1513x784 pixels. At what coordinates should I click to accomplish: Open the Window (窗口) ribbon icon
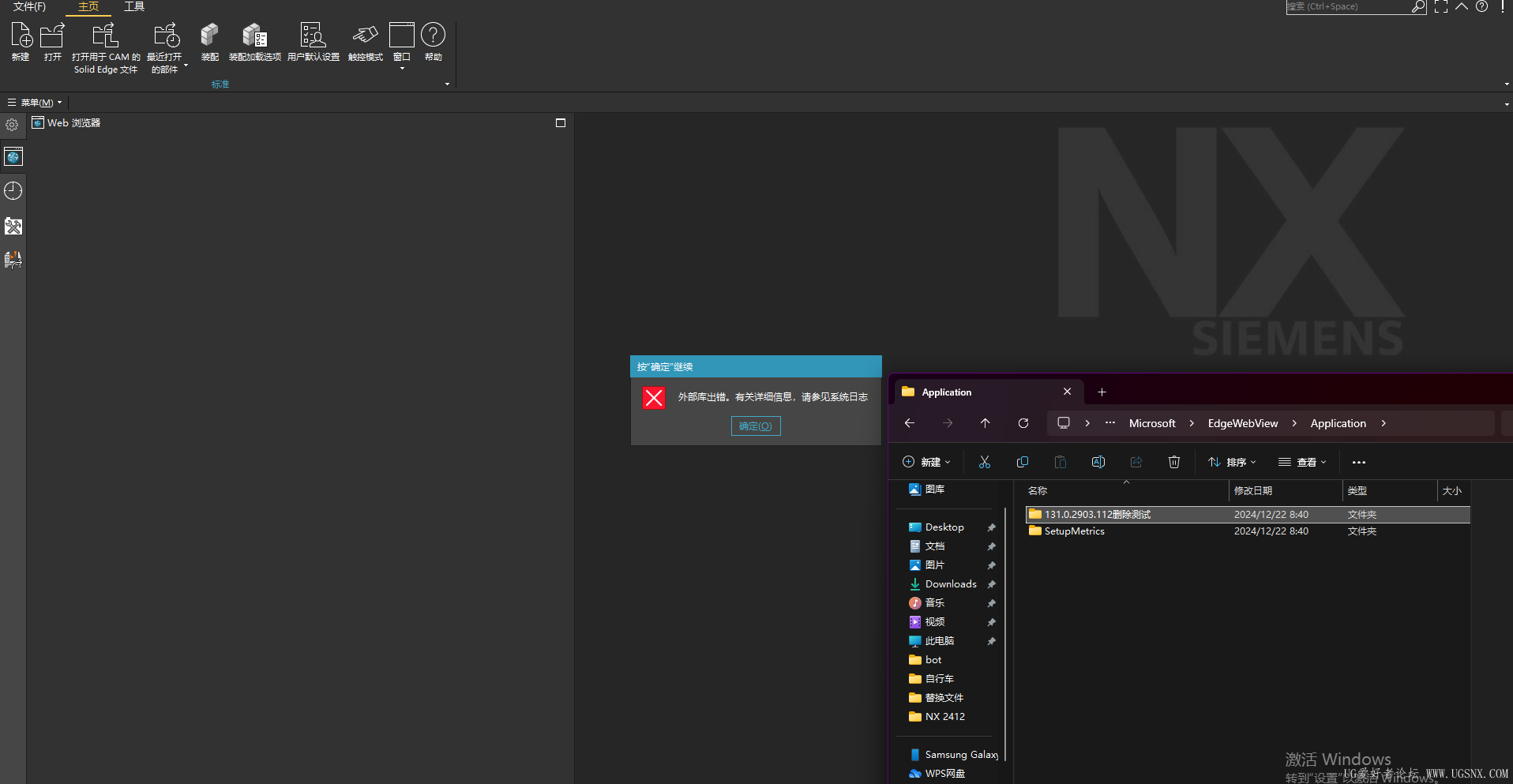click(402, 36)
